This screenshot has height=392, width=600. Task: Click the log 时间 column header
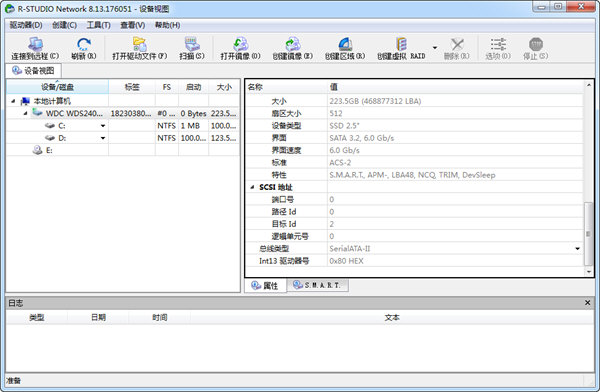(x=160, y=317)
